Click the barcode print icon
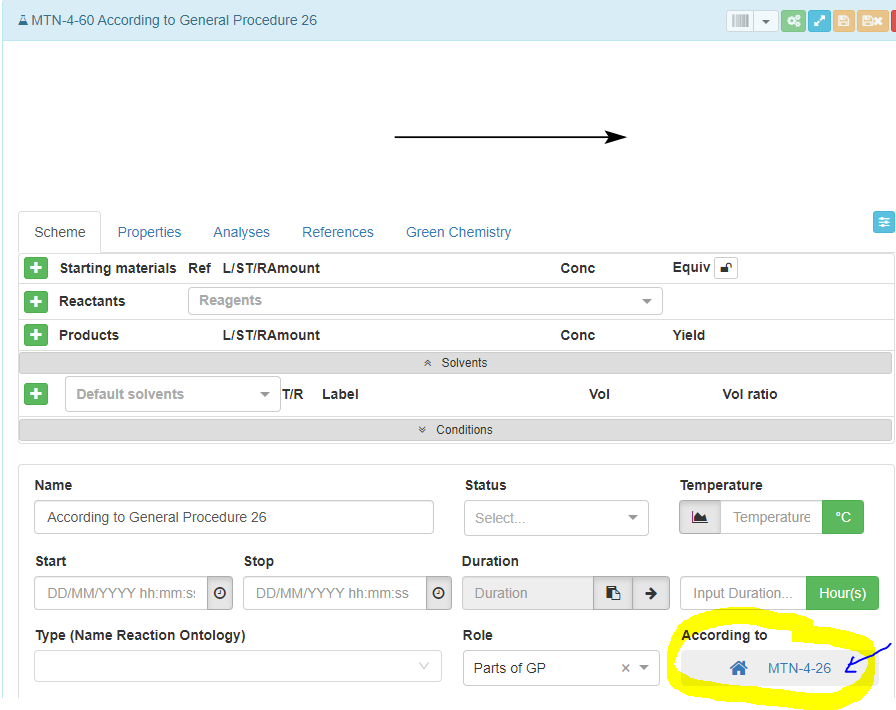Screen dimensions: 896x710 pyautogui.click(x=740, y=21)
